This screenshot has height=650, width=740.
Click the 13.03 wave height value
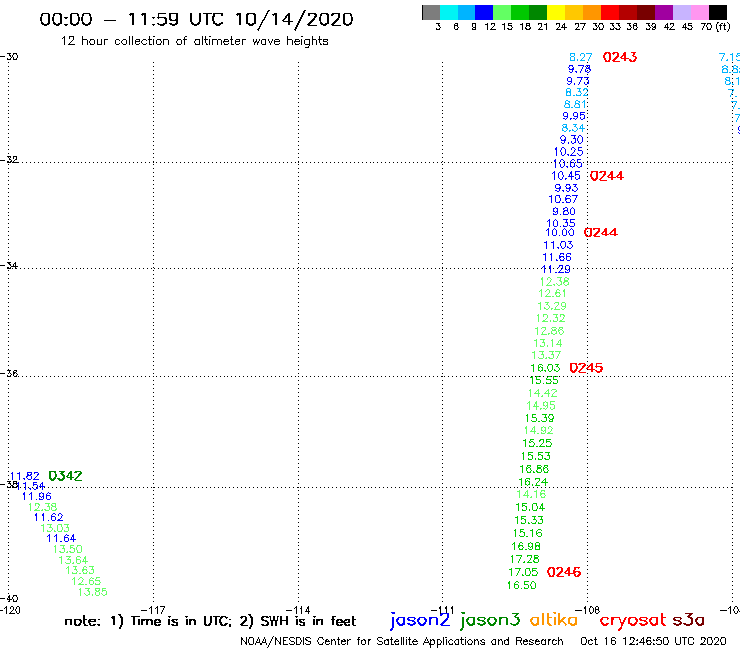coord(55,528)
